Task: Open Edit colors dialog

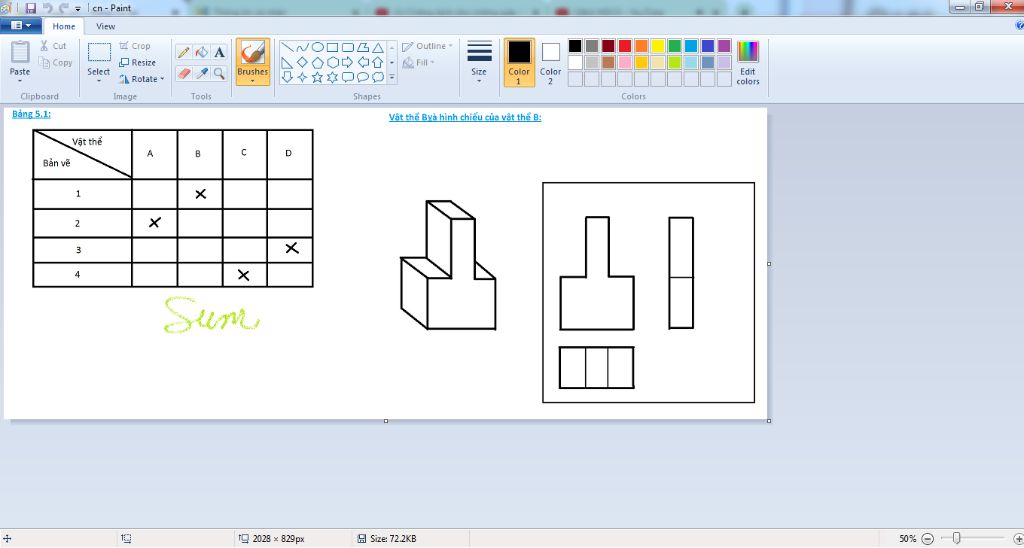Action: (748, 63)
